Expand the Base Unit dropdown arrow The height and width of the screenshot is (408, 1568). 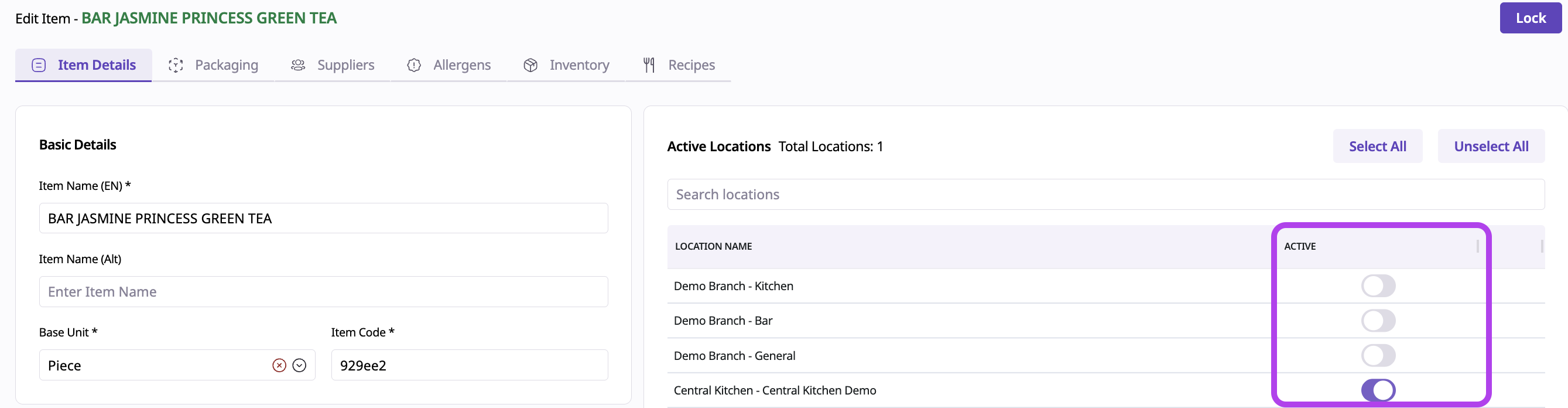299,365
